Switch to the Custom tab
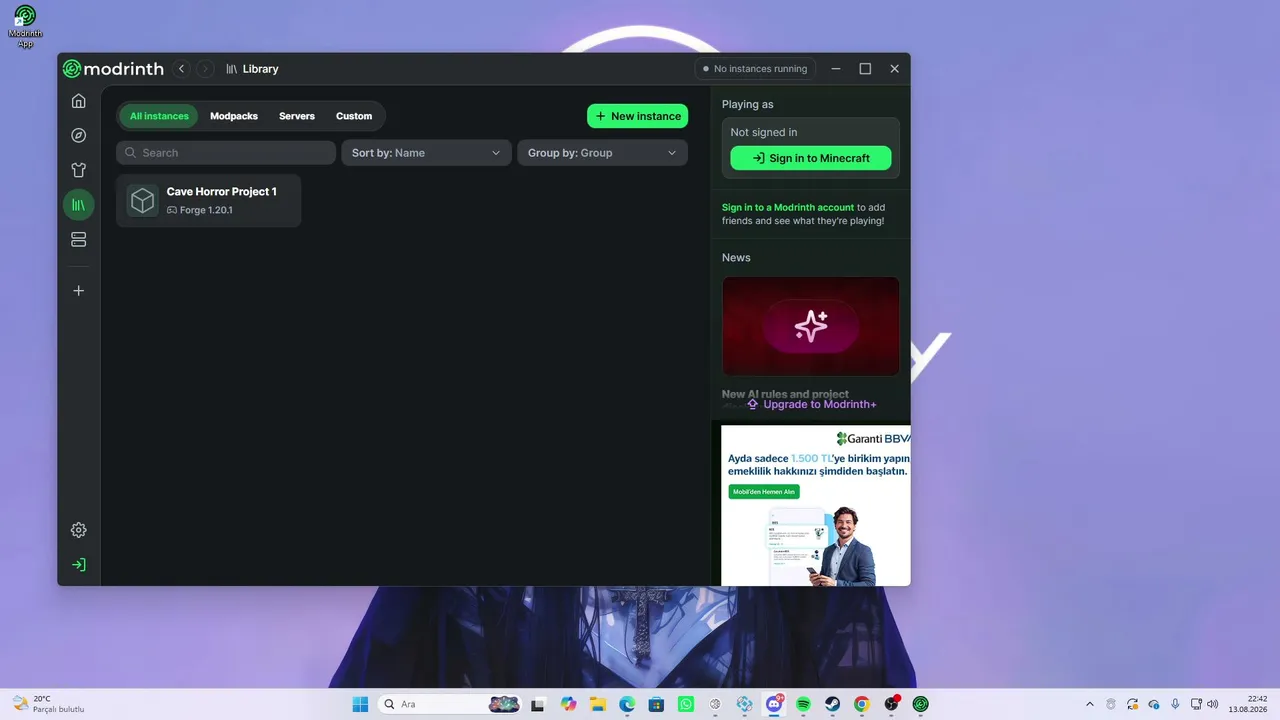Screen dimensions: 1280x720 (354, 116)
